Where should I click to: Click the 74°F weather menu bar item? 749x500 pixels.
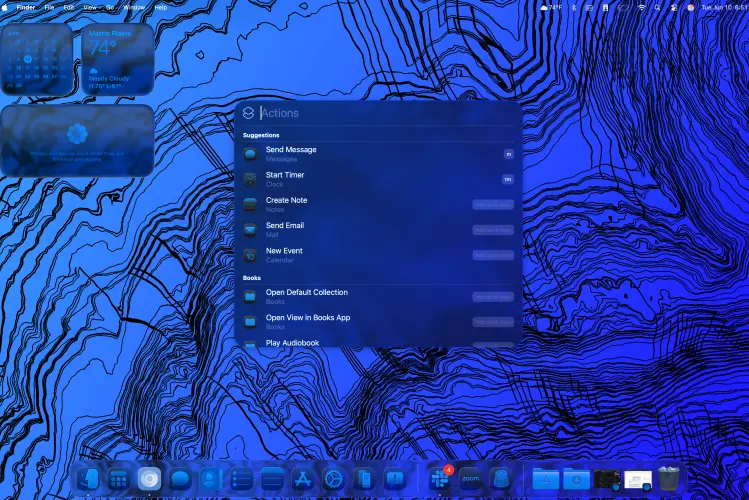tap(551, 7)
